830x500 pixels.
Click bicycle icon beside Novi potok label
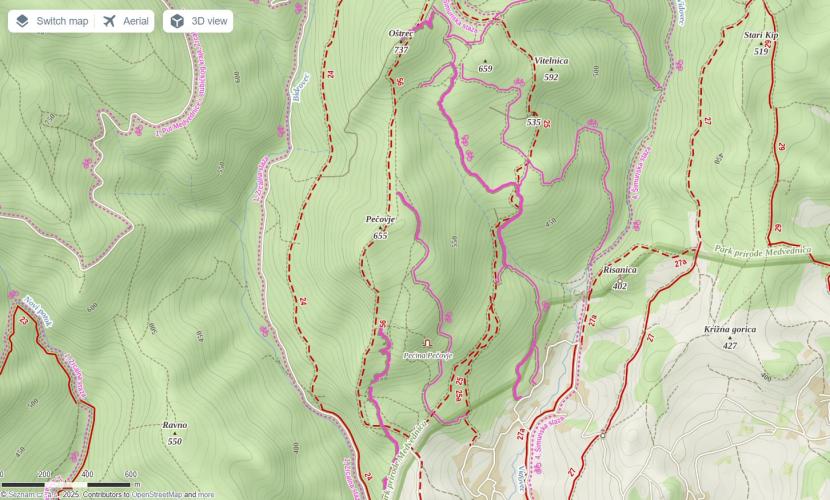(x=13, y=295)
